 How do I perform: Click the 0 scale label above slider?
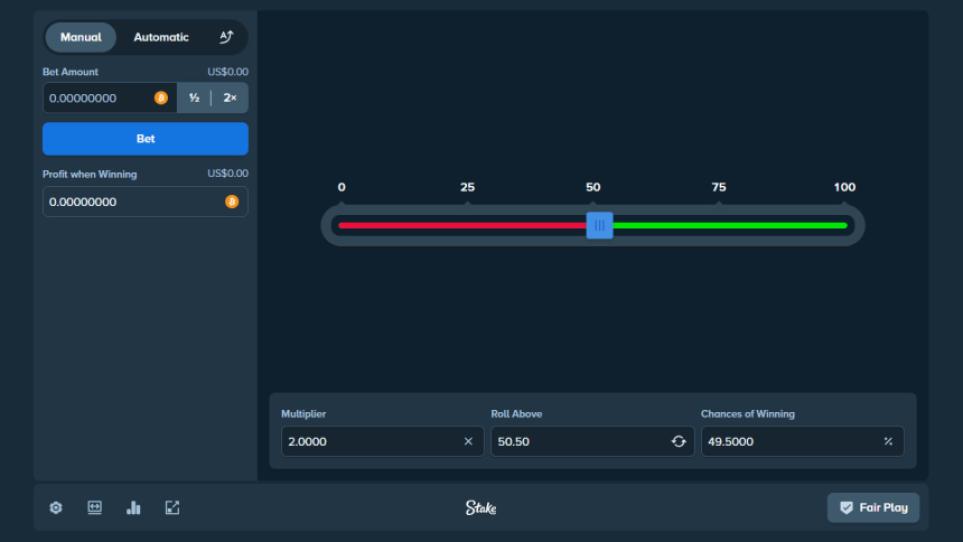tap(341, 187)
